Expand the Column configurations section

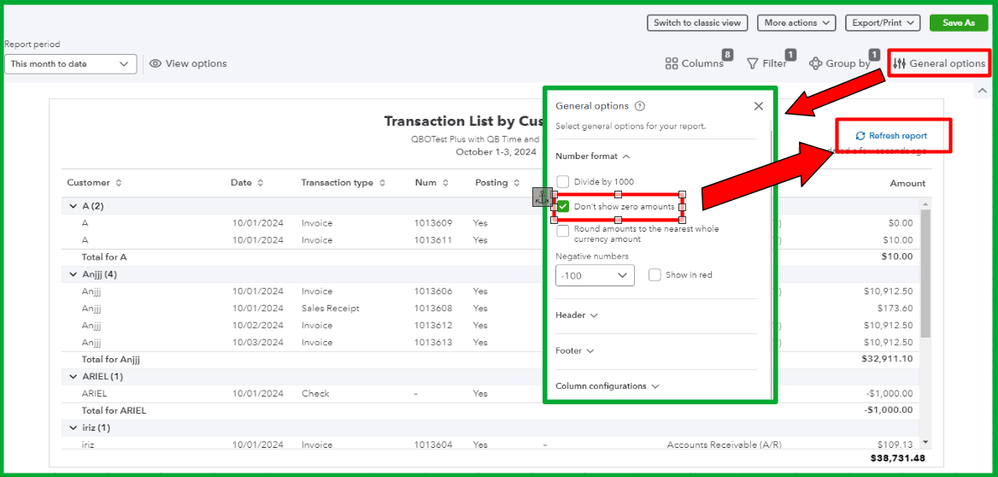(607, 386)
